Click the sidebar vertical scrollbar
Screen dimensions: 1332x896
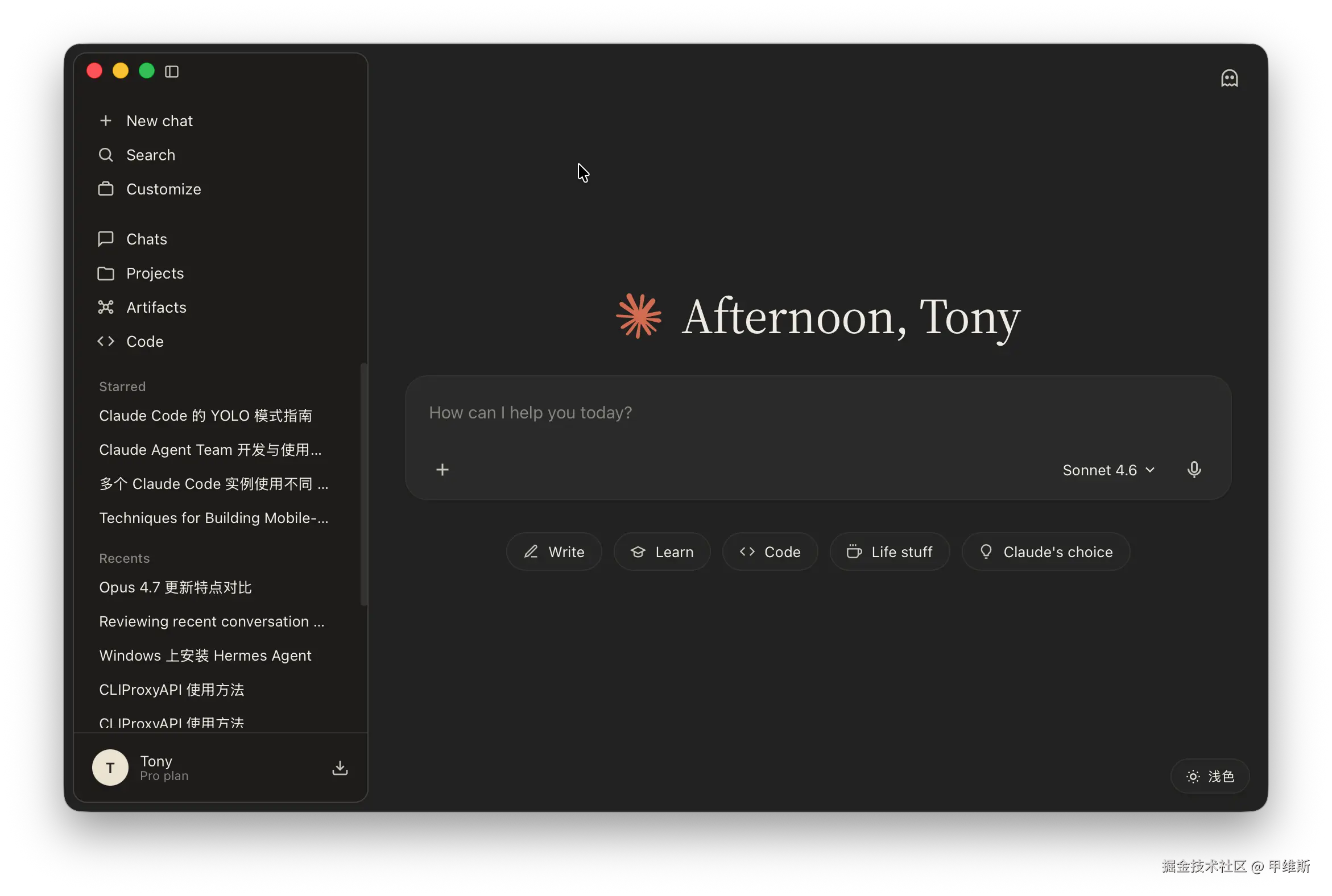tap(363, 484)
